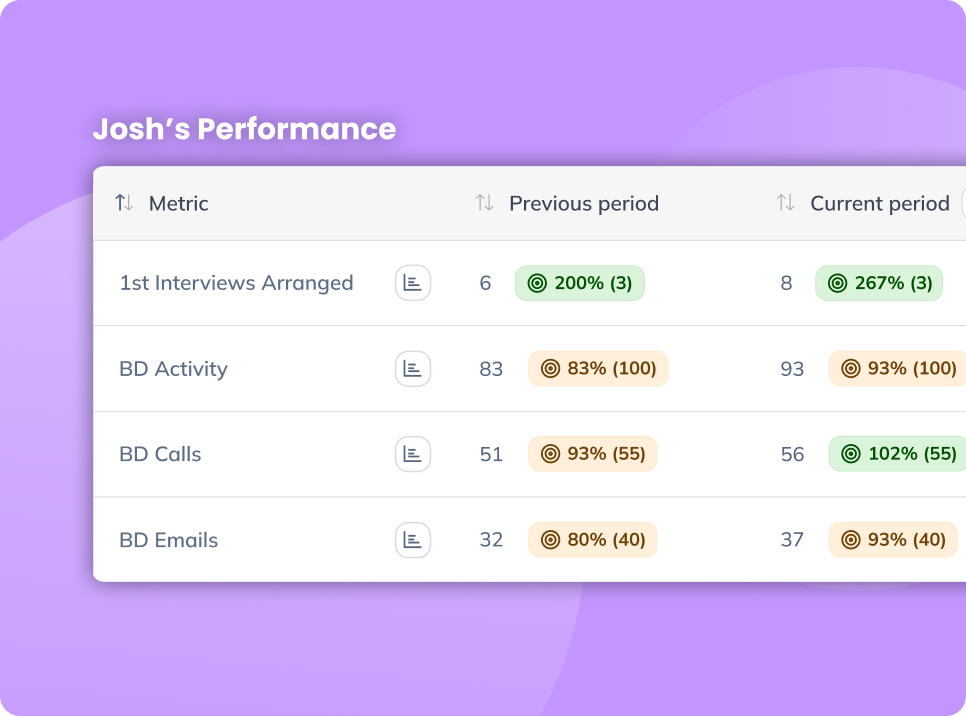Screen dimensions: 966x716
Task: Click BD Activity previous value 83
Action: 491,368
